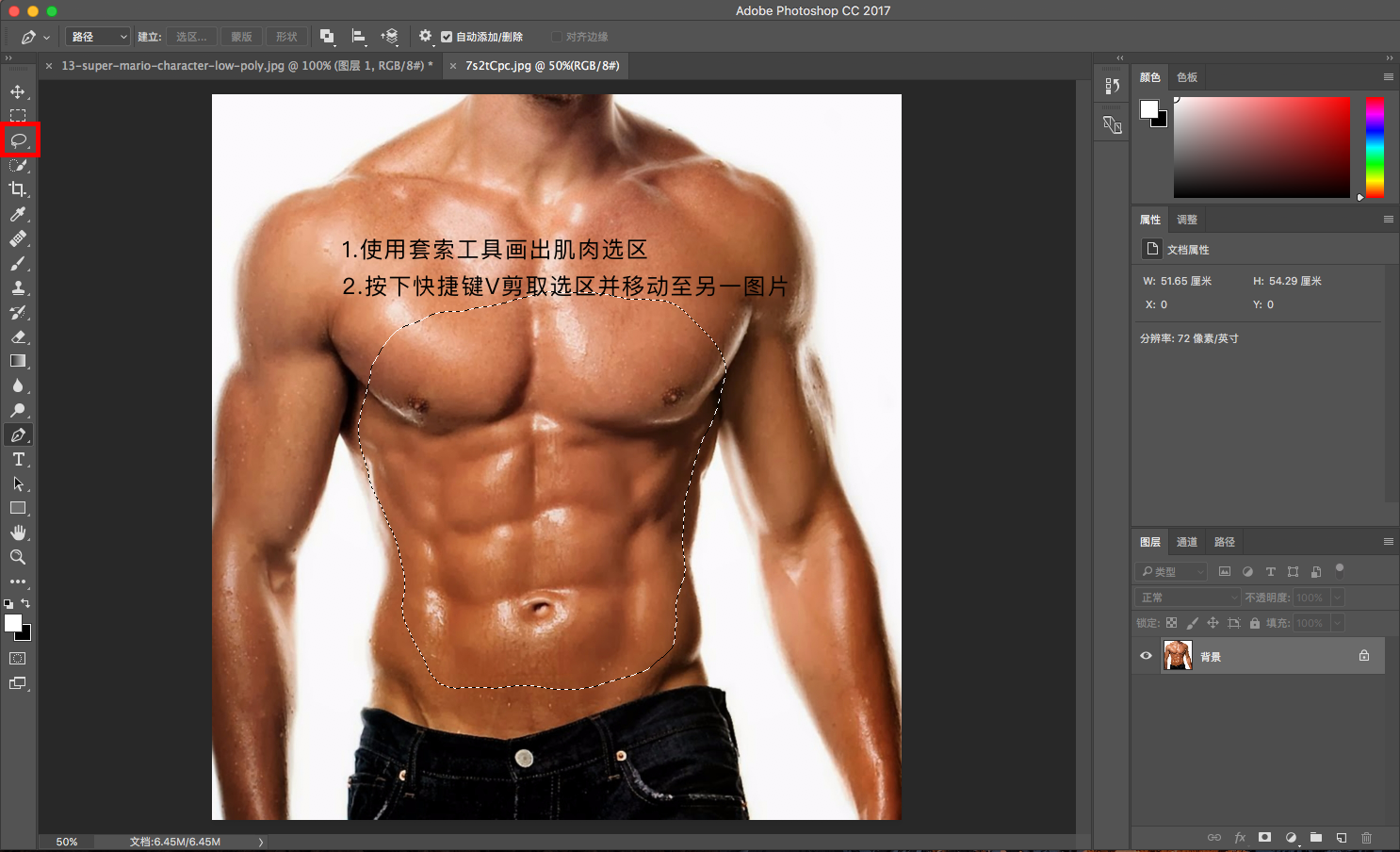Open layer filter 类型 dropdown
The height and width of the screenshot is (852, 1400).
(x=1171, y=571)
